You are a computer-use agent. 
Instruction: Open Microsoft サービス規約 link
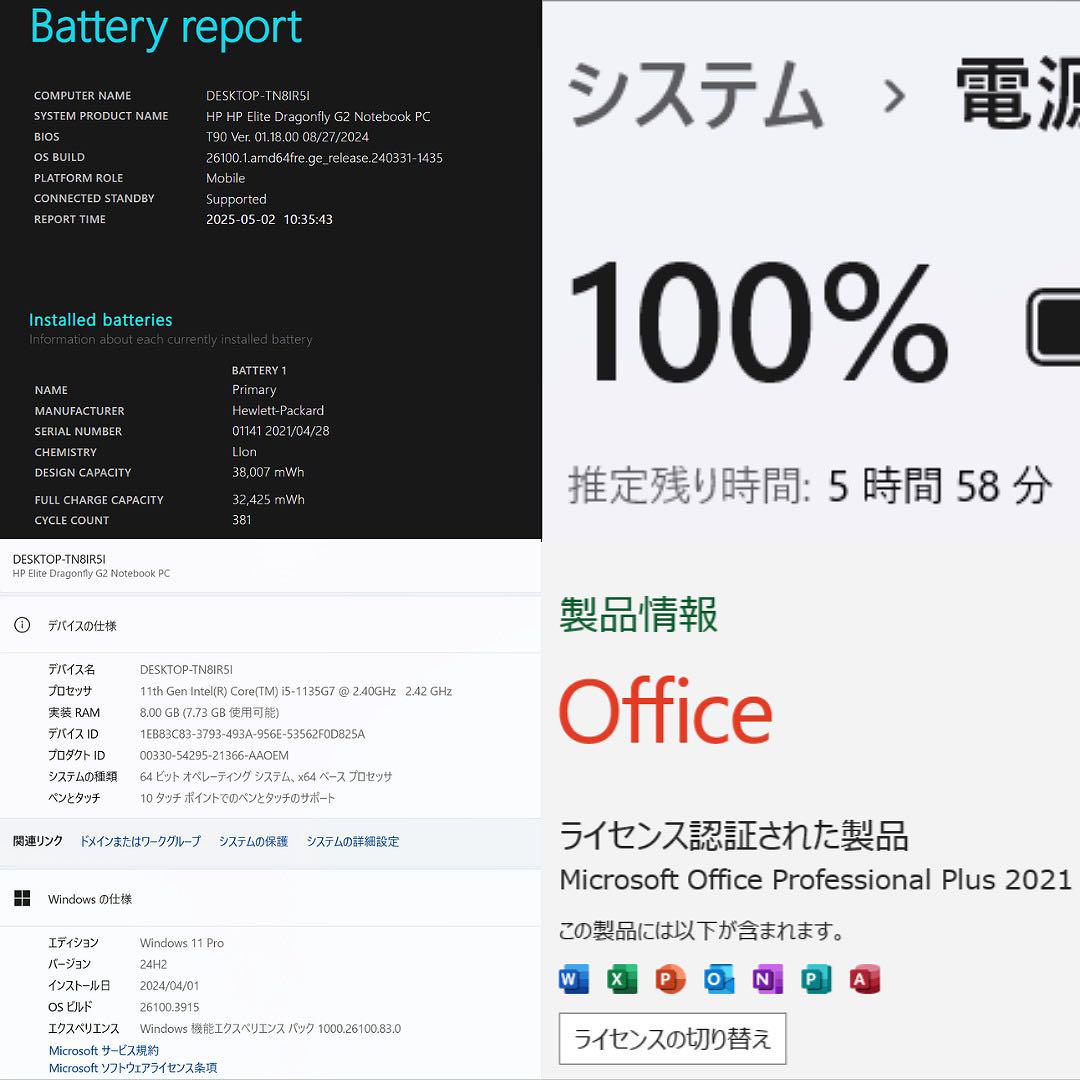[103, 1050]
